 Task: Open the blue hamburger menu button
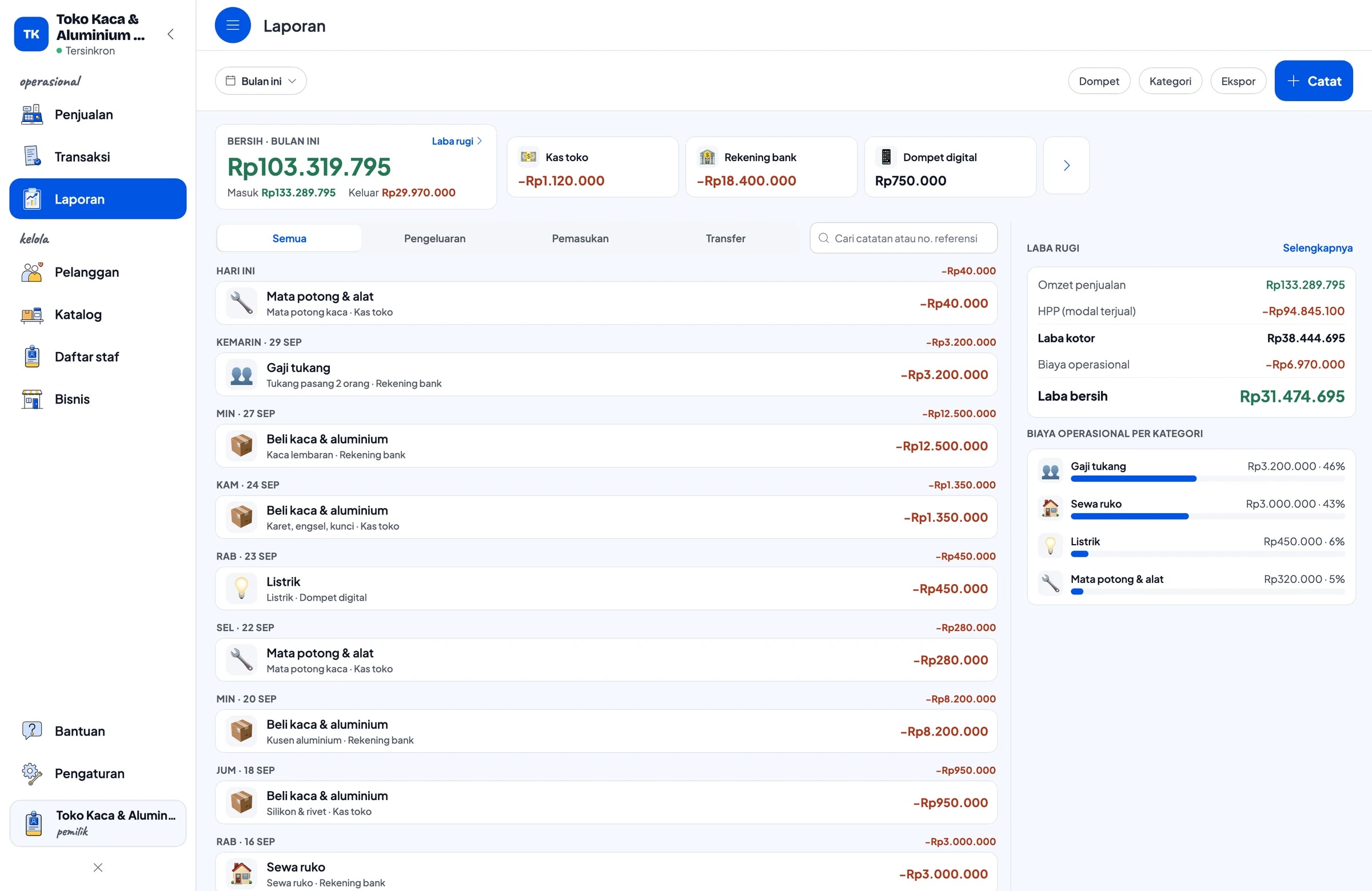tap(232, 25)
